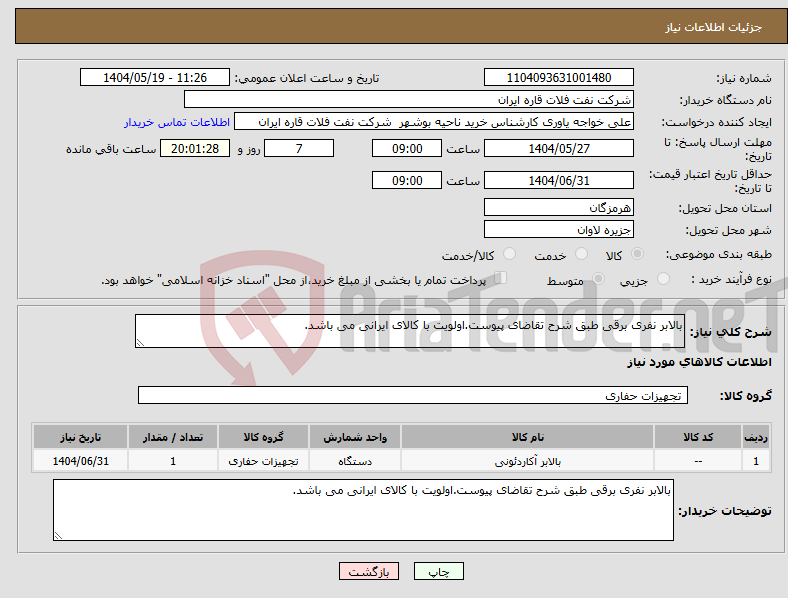Click the price validity time 09:00 field
The width and height of the screenshot is (788, 598).
coord(407,180)
